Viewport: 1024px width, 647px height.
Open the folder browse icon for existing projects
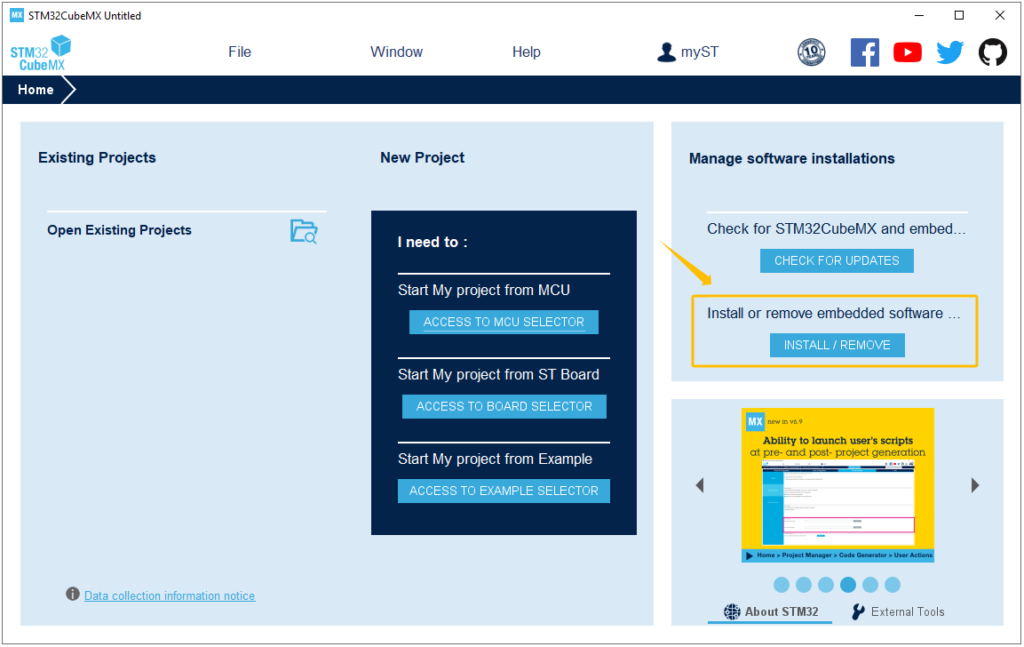point(304,231)
